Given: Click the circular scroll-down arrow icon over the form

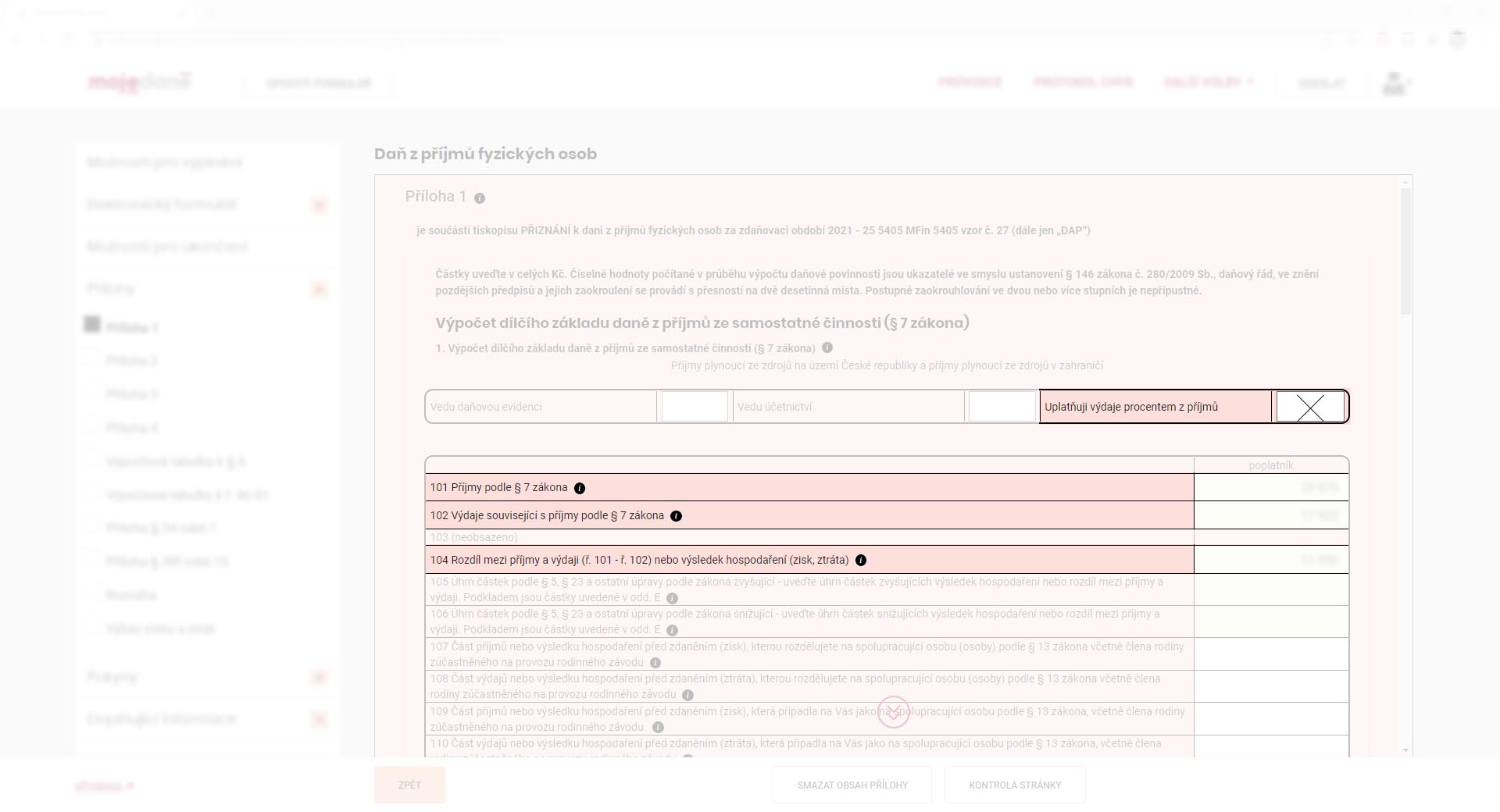Looking at the screenshot, I should point(894,711).
